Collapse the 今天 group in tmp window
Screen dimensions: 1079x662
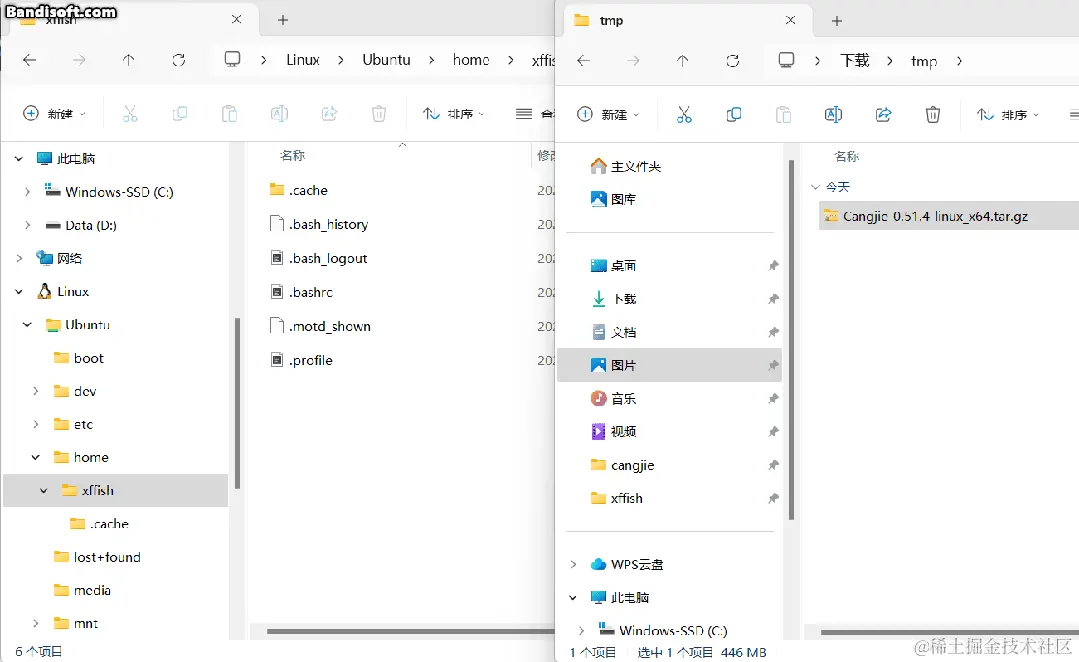[x=815, y=187]
